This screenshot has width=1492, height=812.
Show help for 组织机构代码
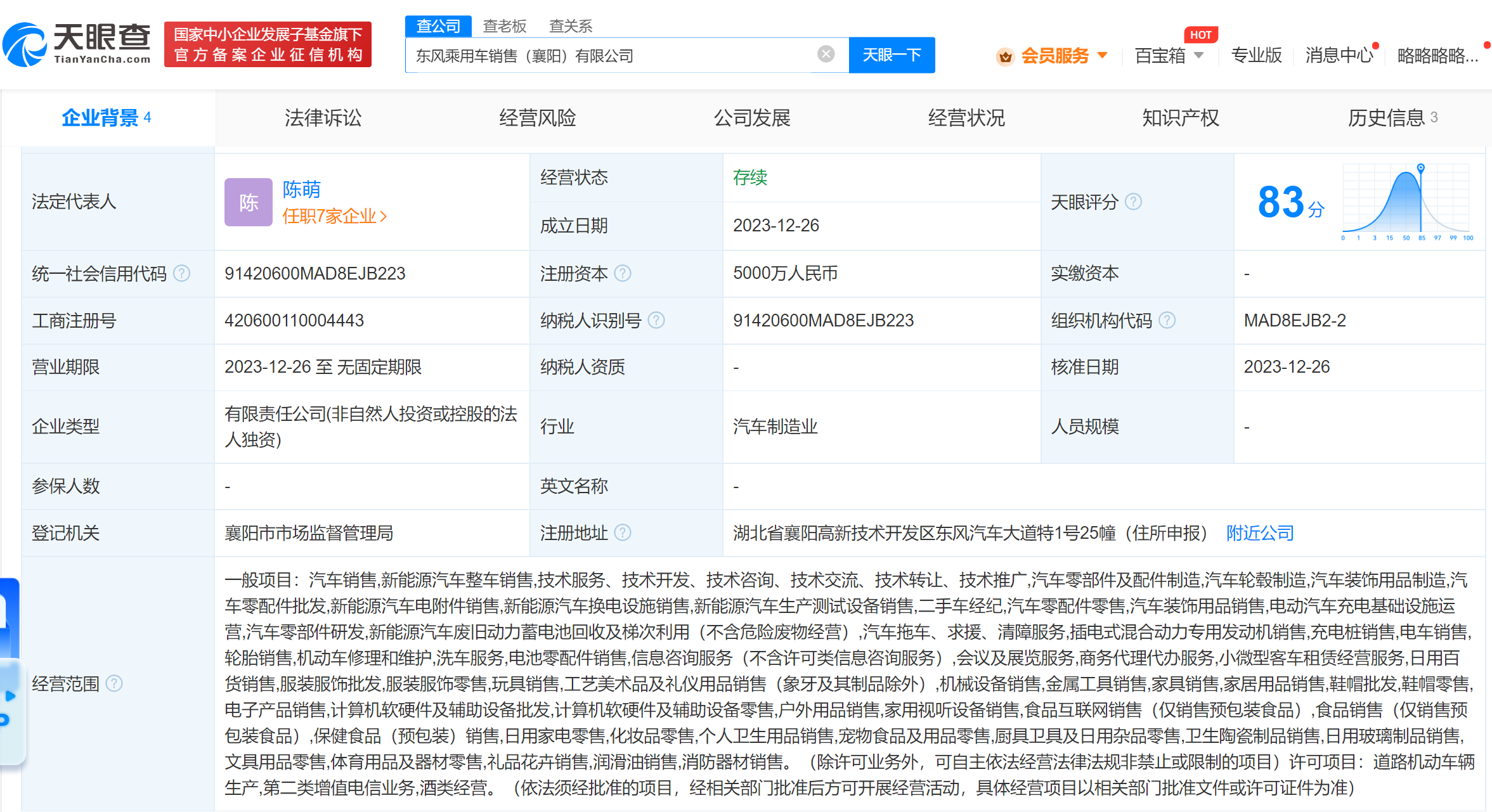click(x=1167, y=320)
